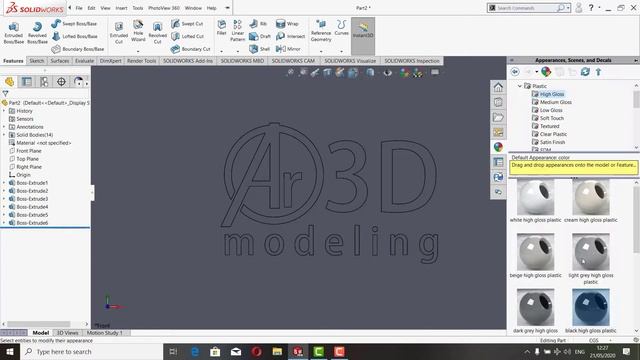Open the File menu

click(79, 8)
